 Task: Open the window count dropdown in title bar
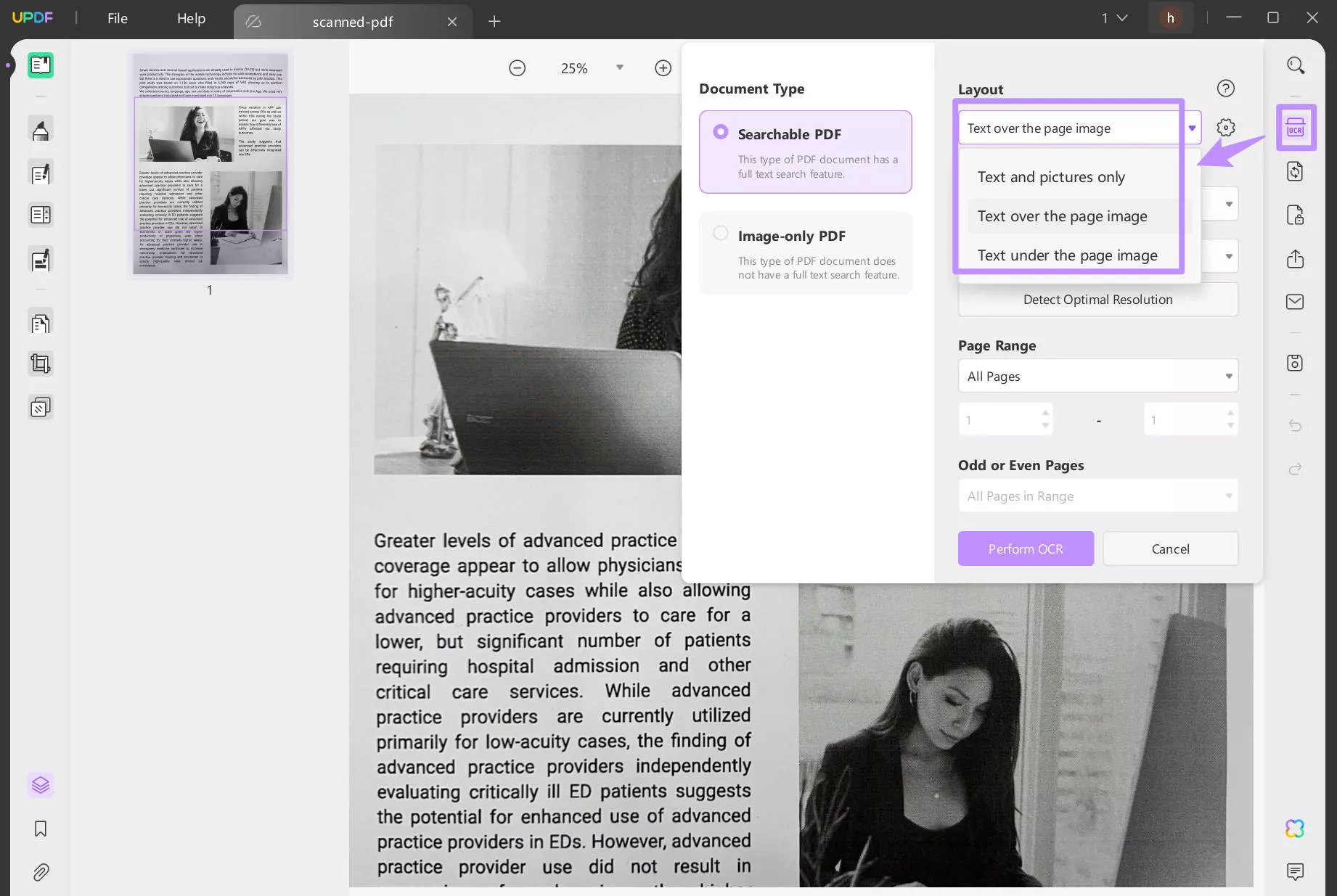click(x=1114, y=18)
